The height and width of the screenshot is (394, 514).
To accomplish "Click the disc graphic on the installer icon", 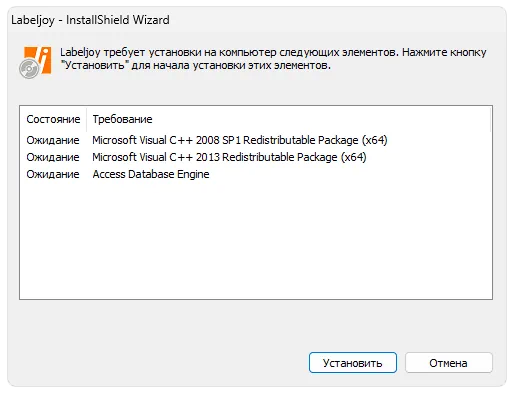I will point(29,69).
